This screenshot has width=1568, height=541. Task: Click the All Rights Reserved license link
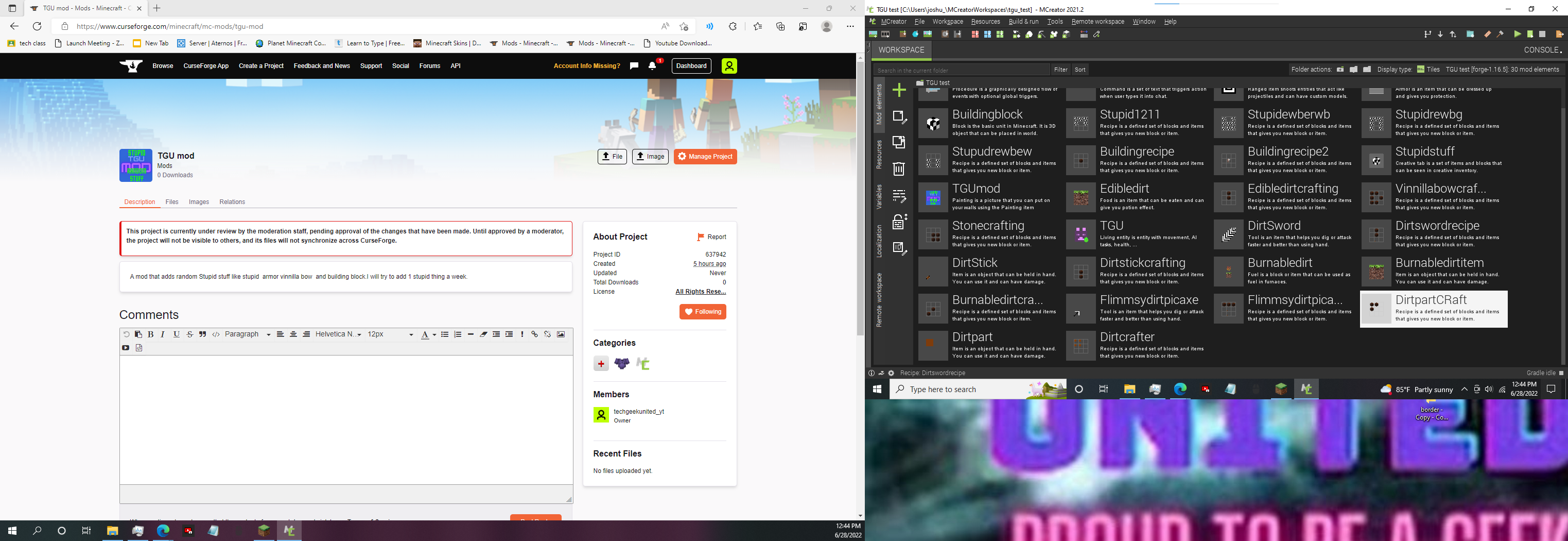click(701, 292)
